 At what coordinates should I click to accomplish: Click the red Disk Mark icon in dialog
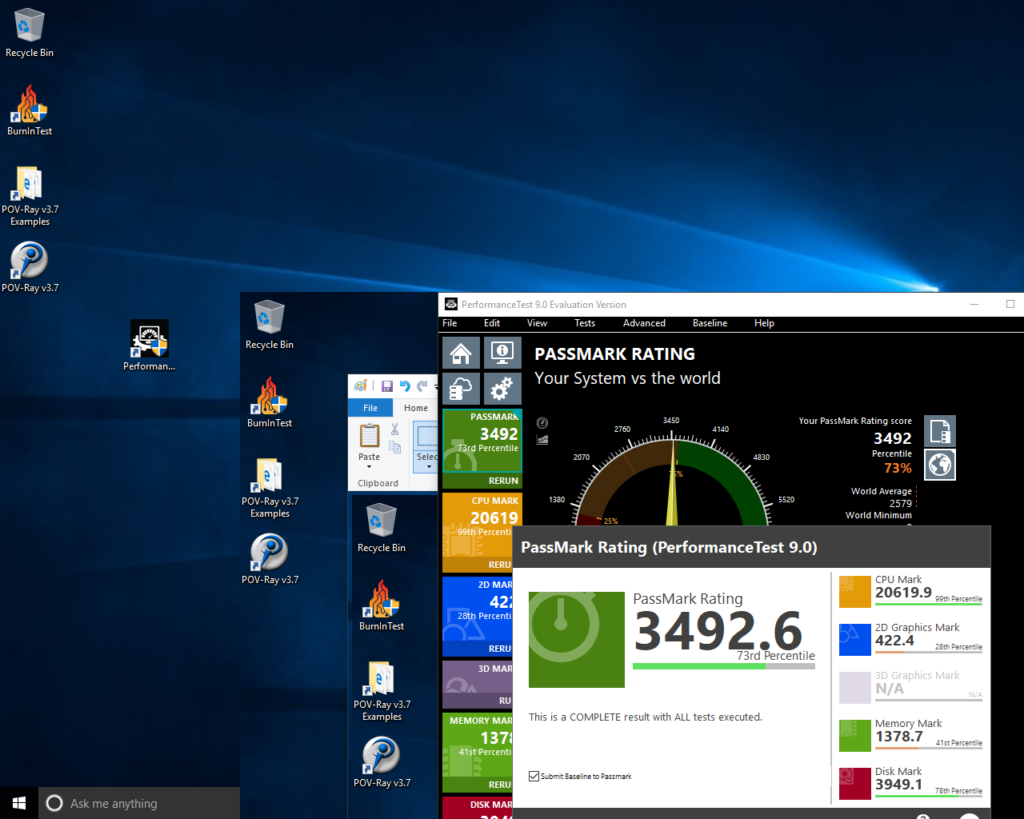coord(855,783)
